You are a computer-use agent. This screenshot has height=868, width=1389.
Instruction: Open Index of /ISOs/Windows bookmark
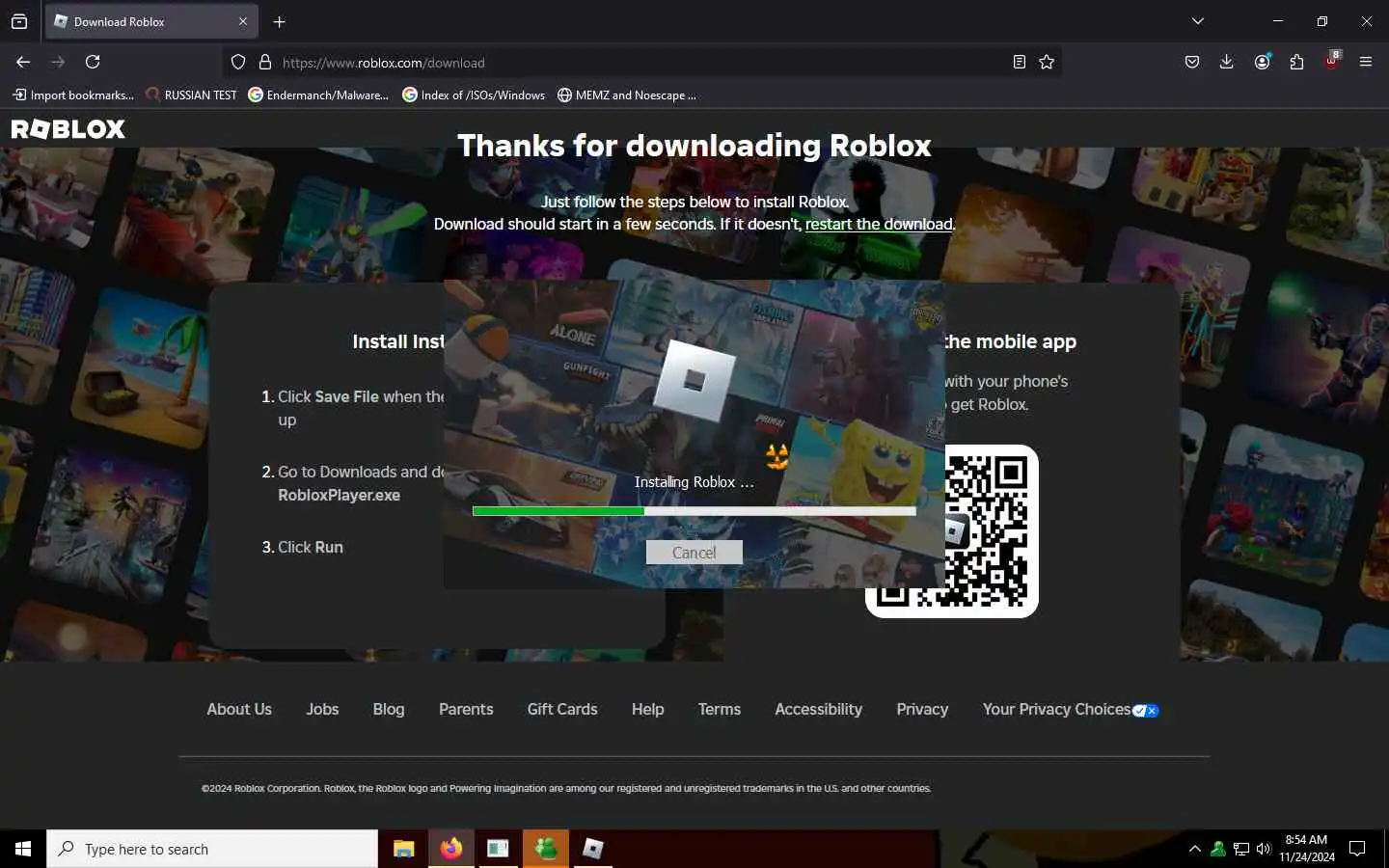pos(474,95)
